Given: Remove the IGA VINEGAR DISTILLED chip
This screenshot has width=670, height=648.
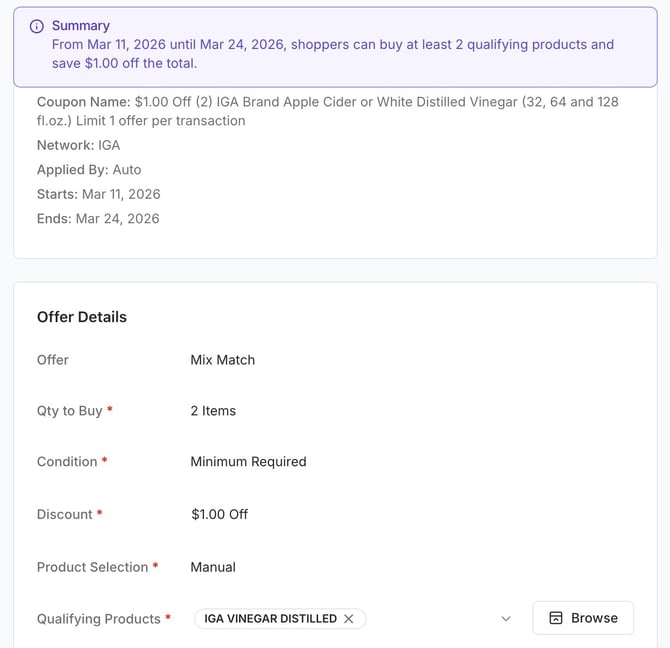Looking at the screenshot, I should click(x=349, y=619).
